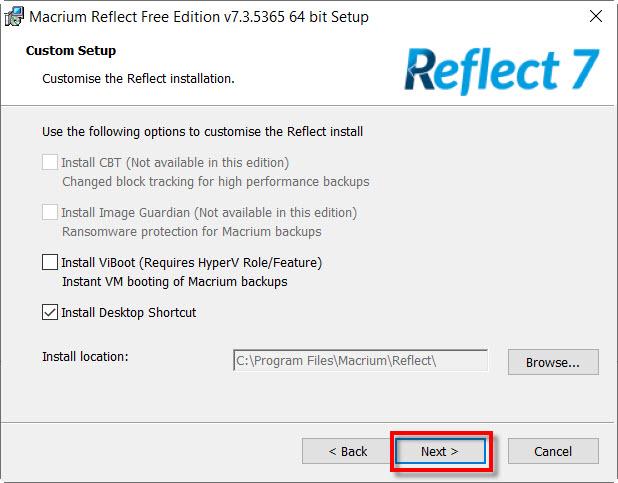Proceed with the Next > button

click(440, 451)
